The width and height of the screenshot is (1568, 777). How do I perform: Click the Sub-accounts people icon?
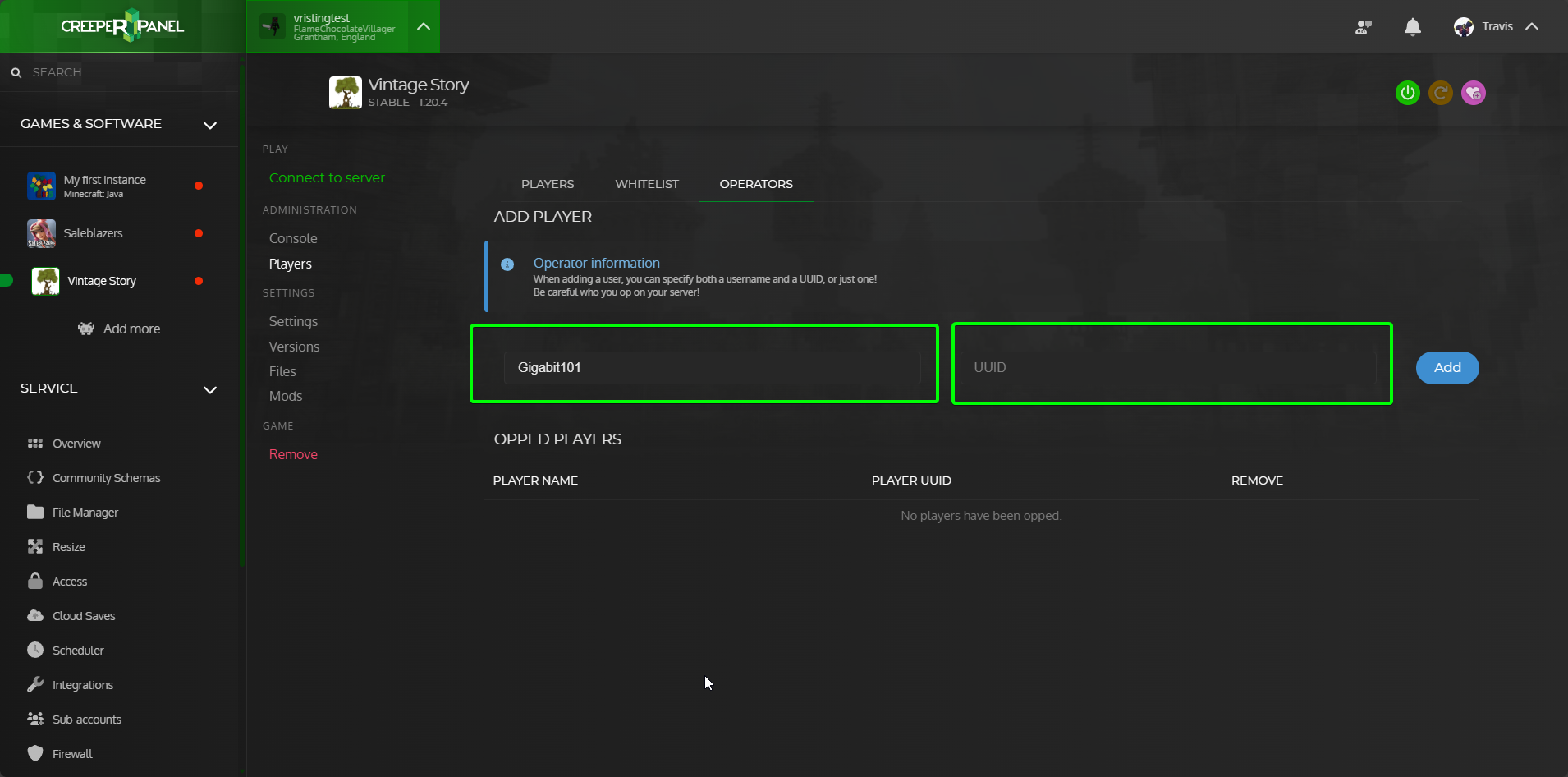(x=35, y=719)
